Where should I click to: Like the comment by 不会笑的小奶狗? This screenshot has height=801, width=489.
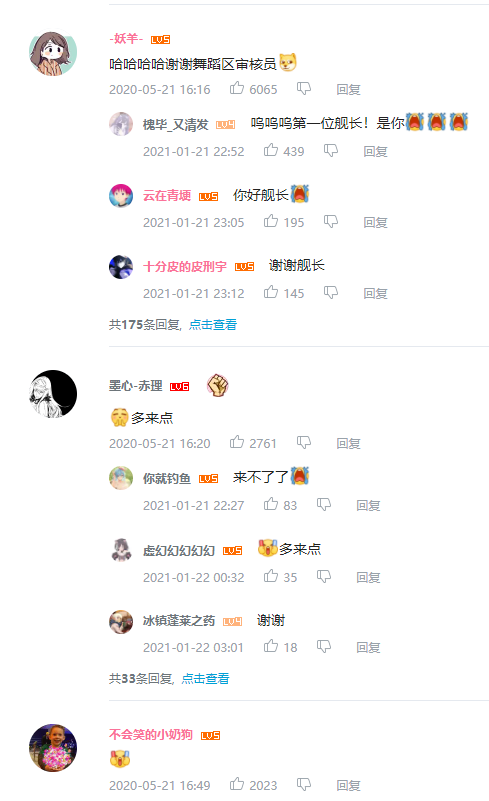(x=237, y=784)
